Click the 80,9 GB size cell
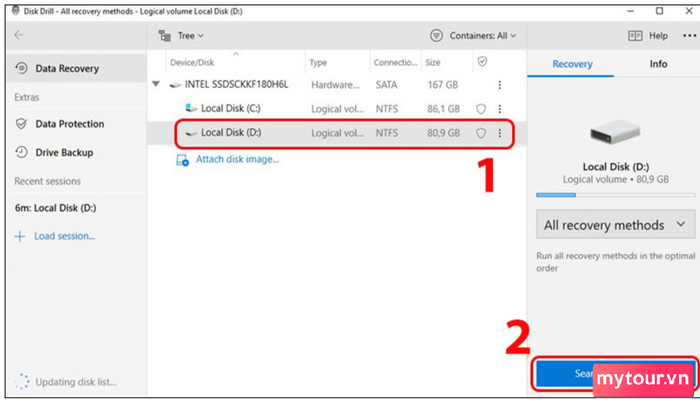Viewport: 700px width, 405px height. coord(443,133)
